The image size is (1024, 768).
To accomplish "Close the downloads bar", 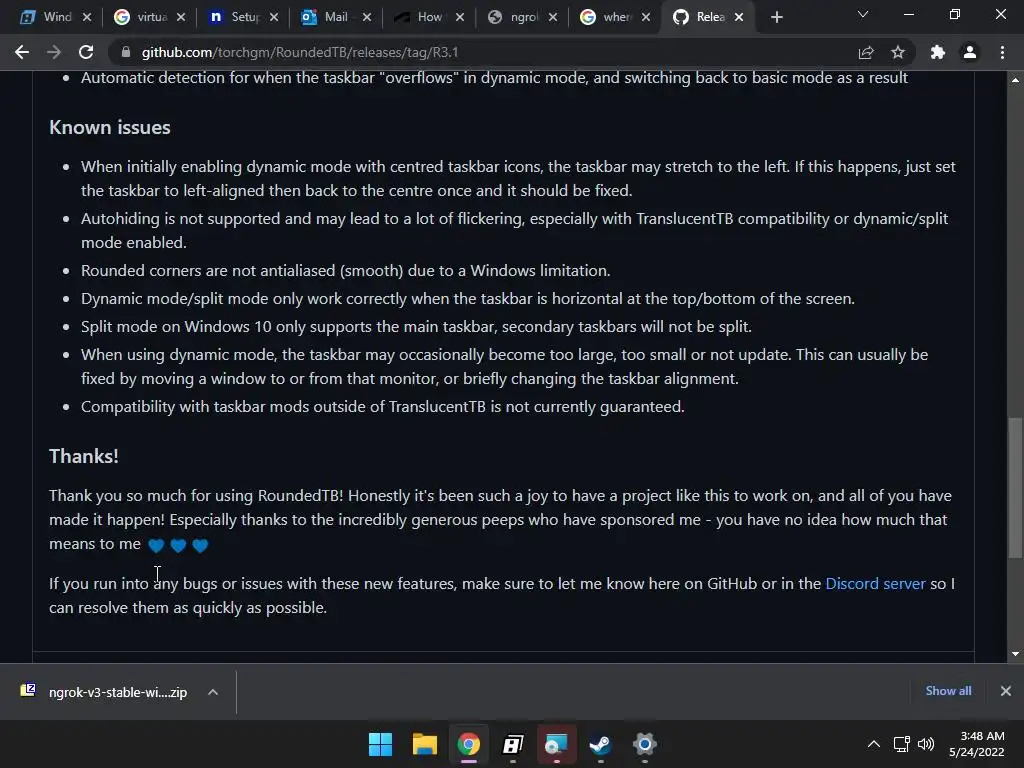I will click(1006, 691).
